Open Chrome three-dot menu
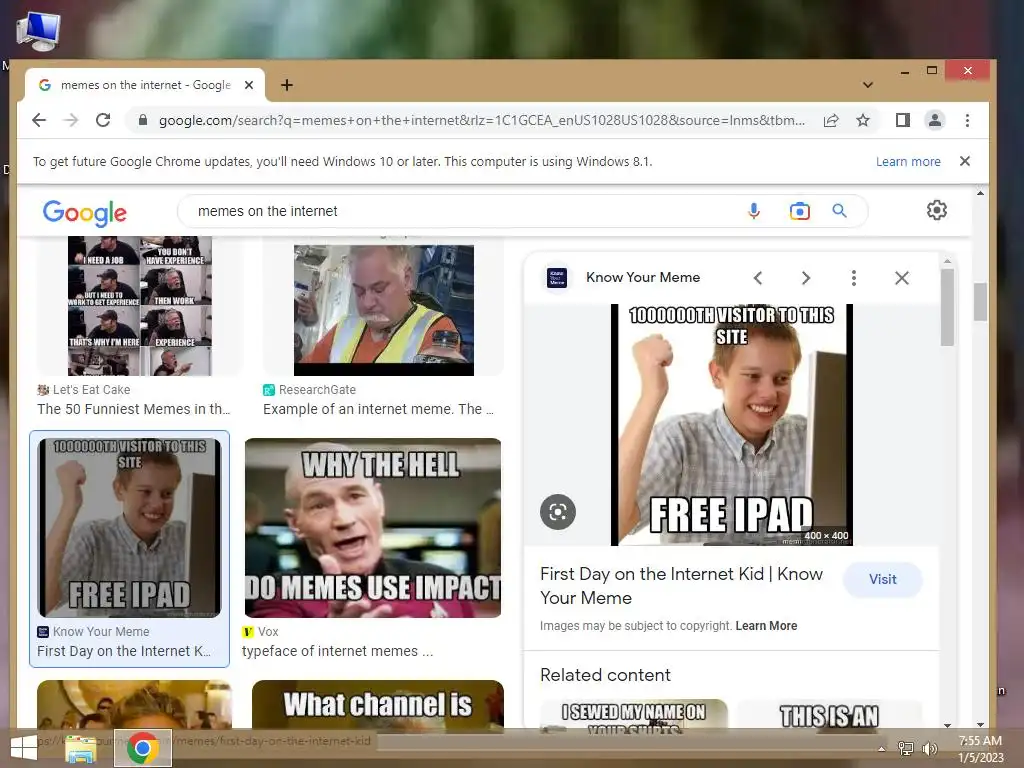The height and width of the screenshot is (768, 1024). (x=967, y=120)
